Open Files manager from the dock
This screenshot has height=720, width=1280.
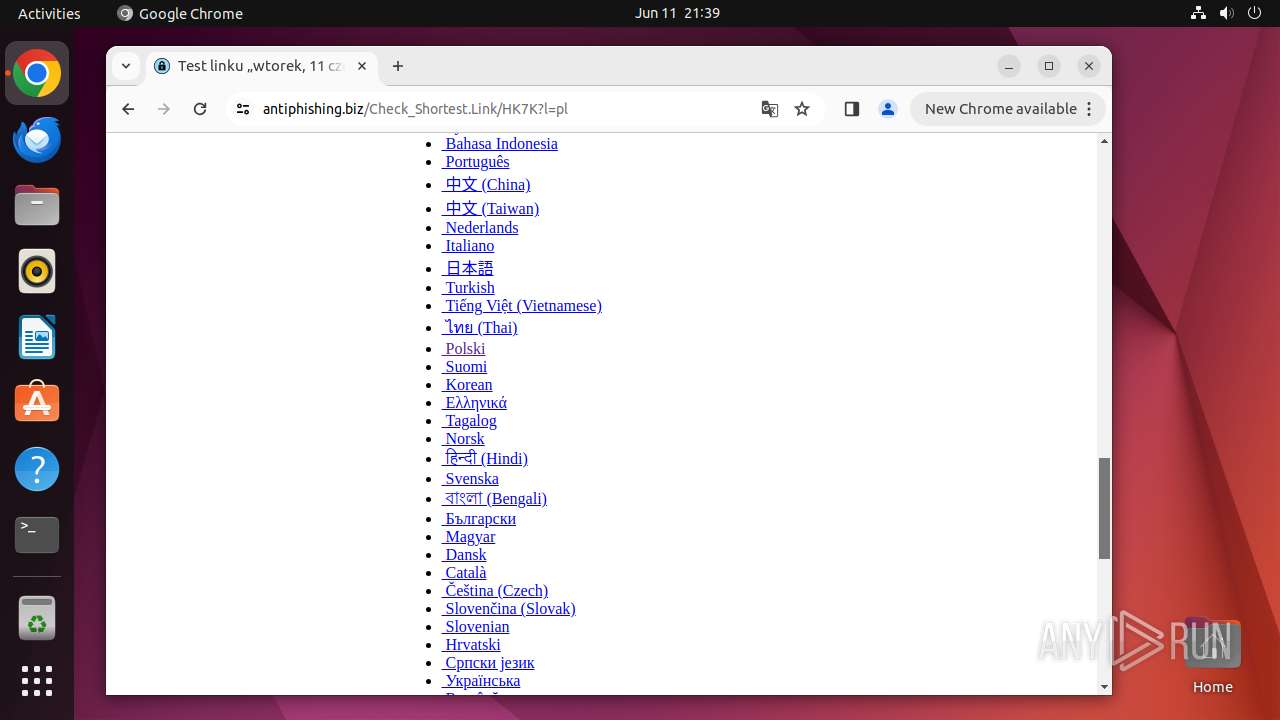pos(37,206)
